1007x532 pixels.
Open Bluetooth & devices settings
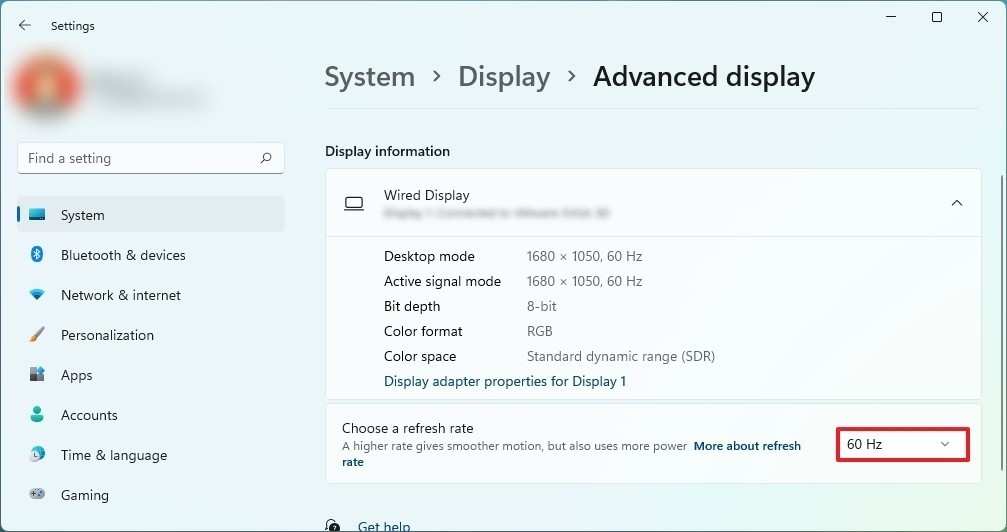(x=150, y=255)
